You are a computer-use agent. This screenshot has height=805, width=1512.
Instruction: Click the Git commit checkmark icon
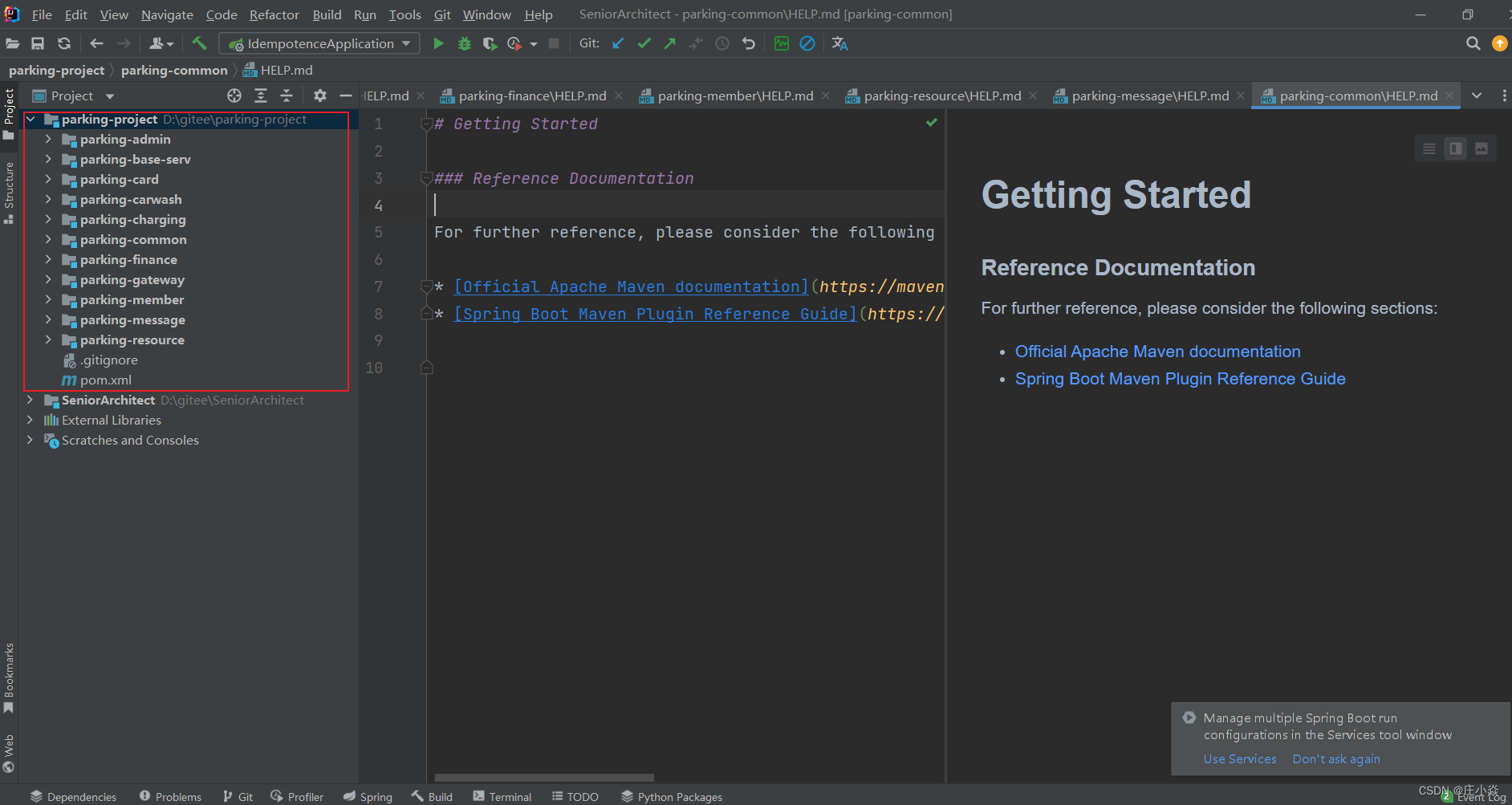644,43
